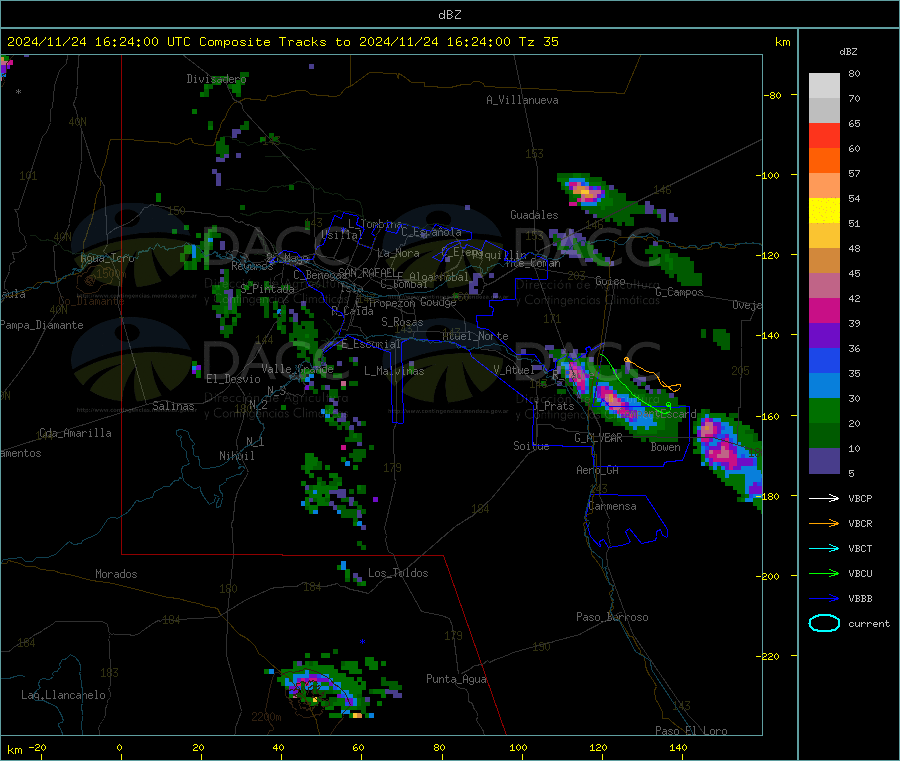900x761 pixels.
Task: Click the orange storm track east of V_Atuel
Action: point(654,376)
